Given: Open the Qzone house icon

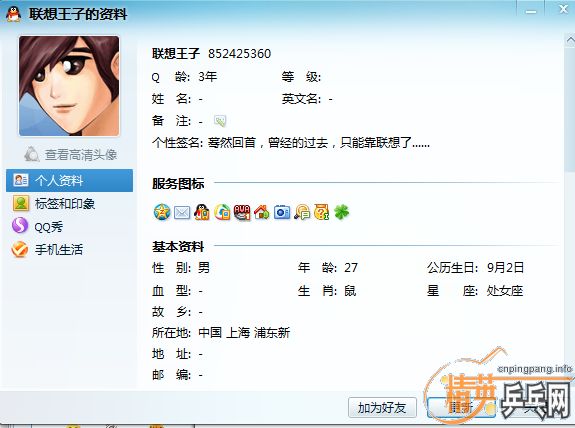Looking at the screenshot, I should click(262, 212).
